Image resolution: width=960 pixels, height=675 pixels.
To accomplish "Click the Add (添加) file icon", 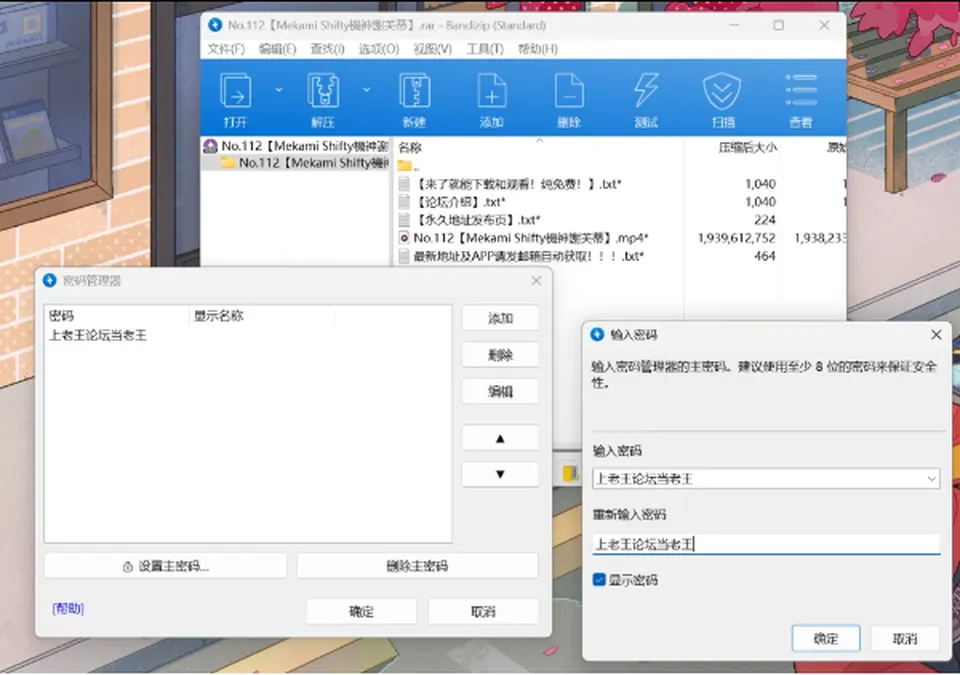I will point(492,100).
